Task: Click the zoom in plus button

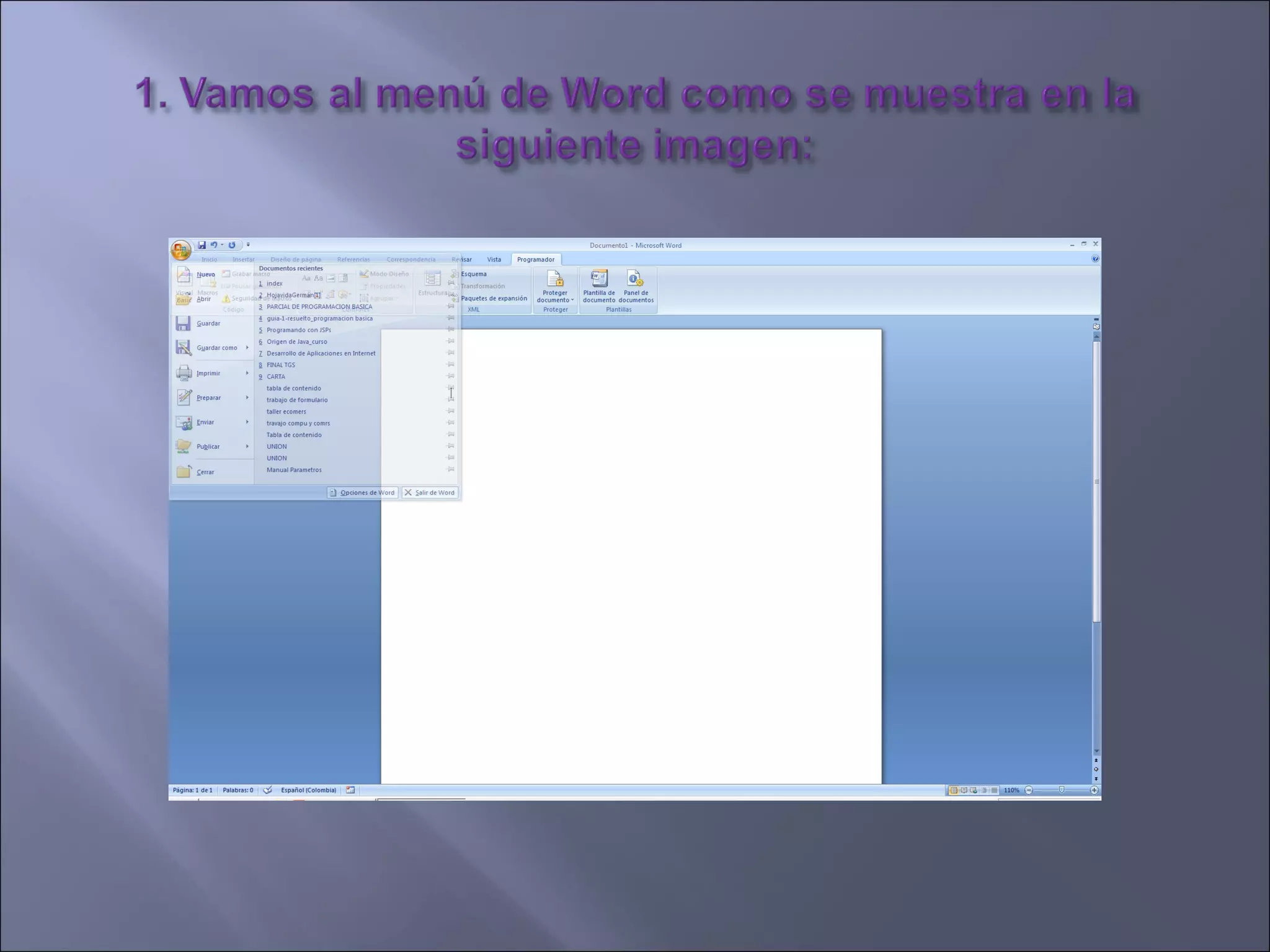Action: tap(1094, 790)
